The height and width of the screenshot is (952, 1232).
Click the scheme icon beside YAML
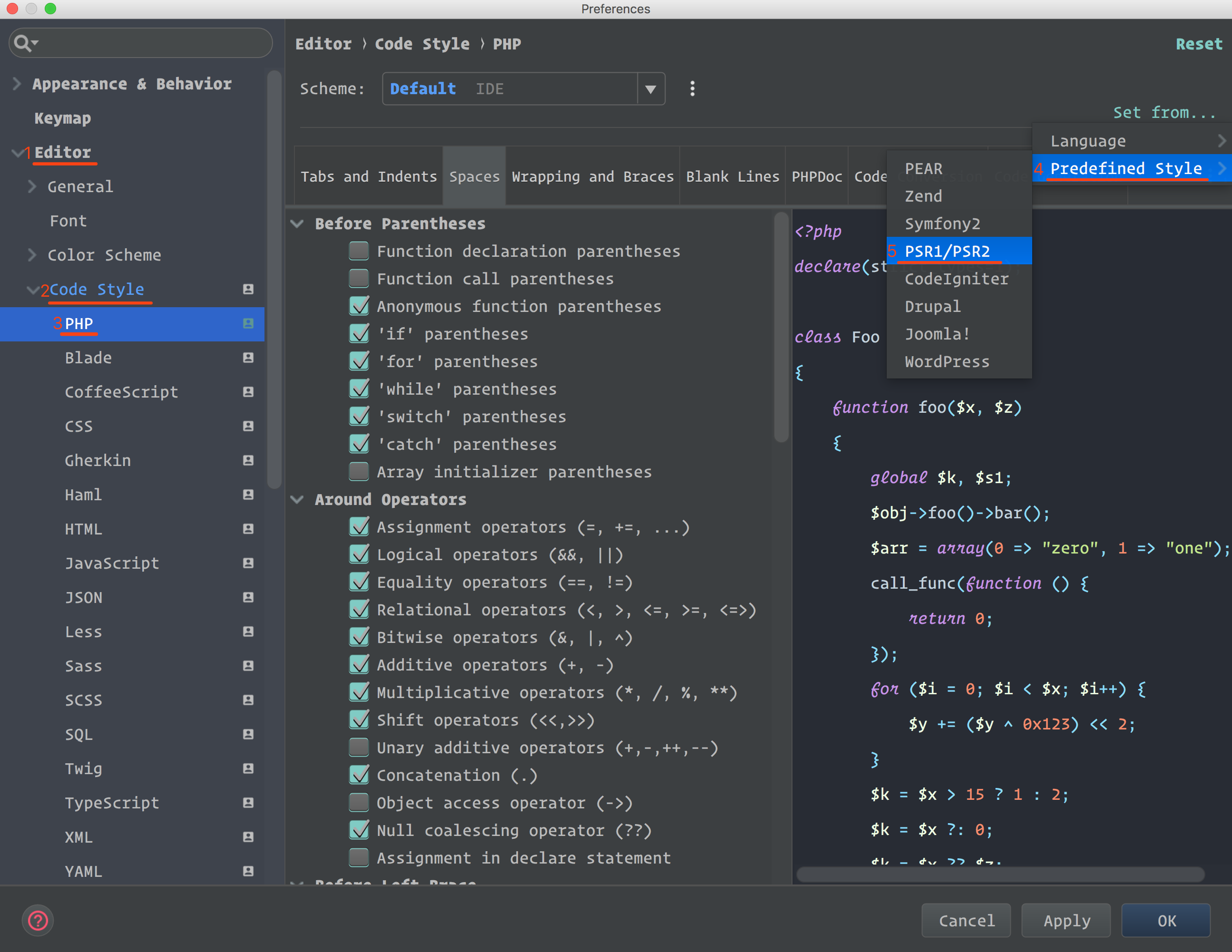(248, 871)
